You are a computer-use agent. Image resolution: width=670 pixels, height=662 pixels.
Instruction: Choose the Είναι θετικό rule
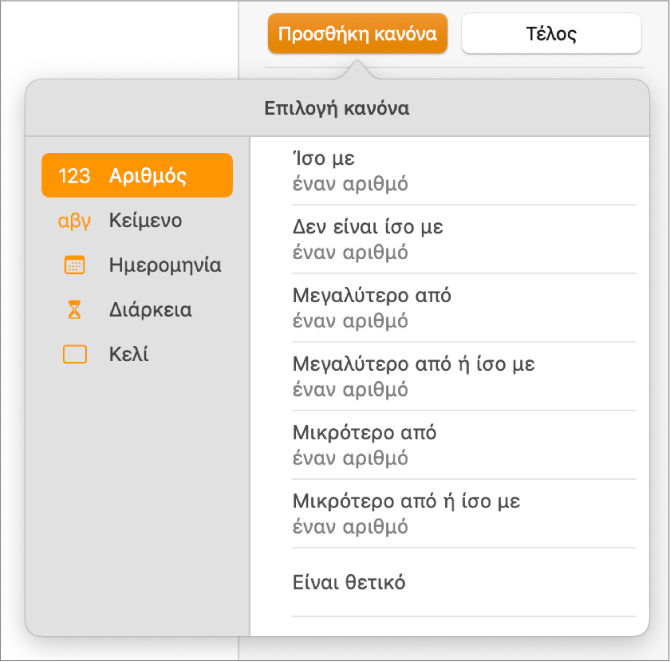[464, 582]
